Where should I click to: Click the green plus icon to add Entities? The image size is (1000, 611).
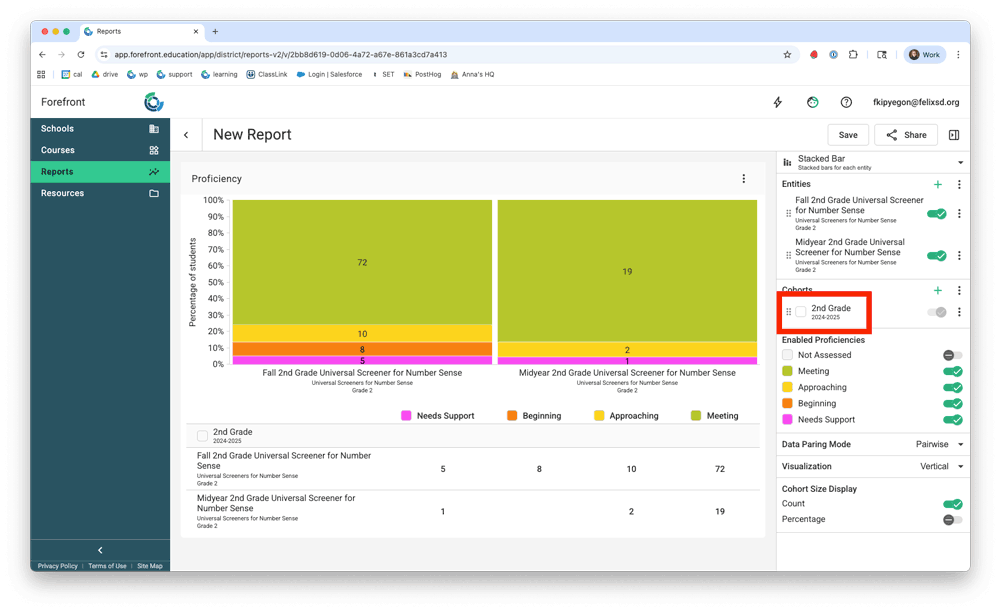tap(937, 184)
